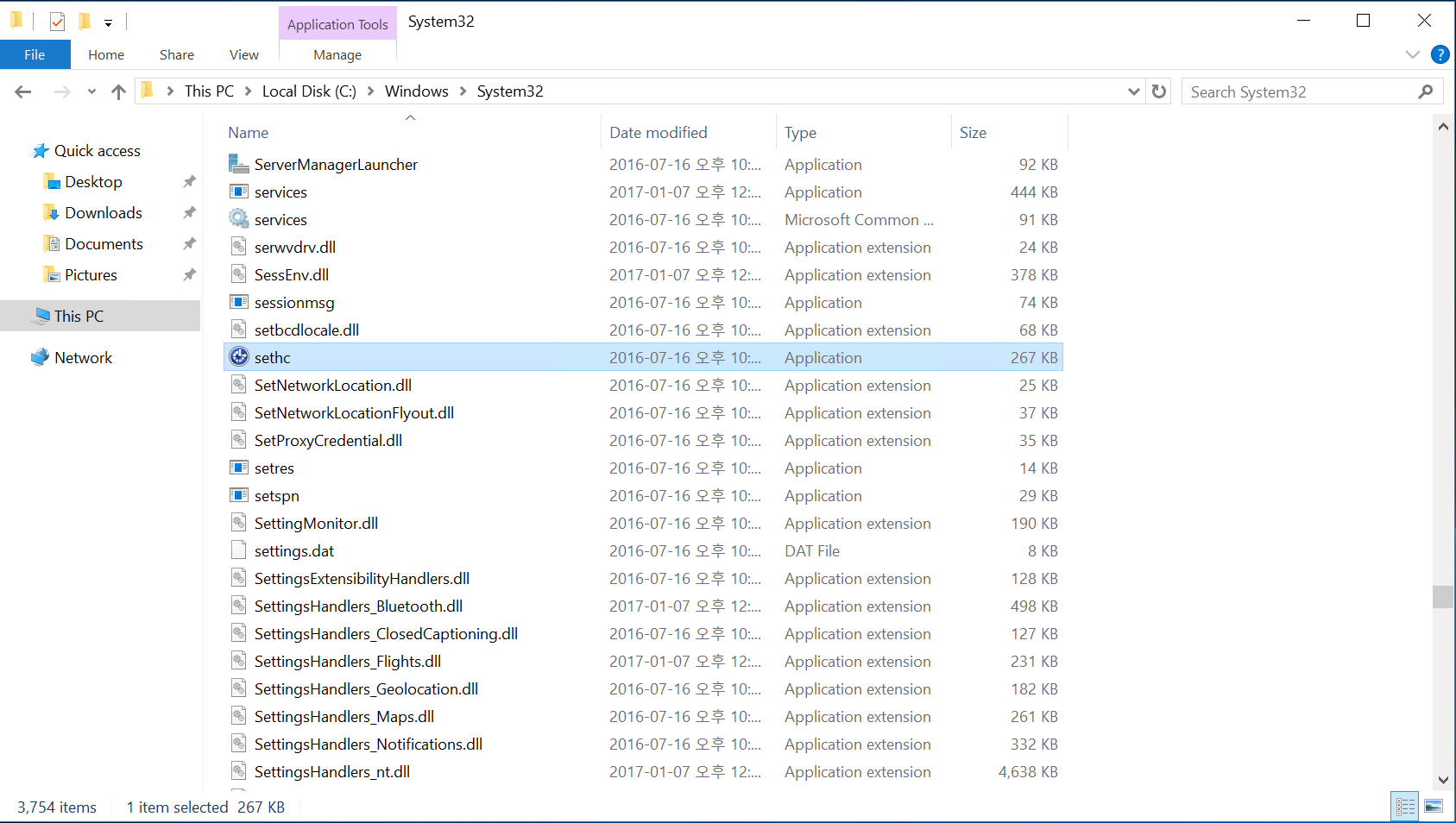Open the Home ribbon tab
Screen dimensions: 1456x823
coord(106,54)
